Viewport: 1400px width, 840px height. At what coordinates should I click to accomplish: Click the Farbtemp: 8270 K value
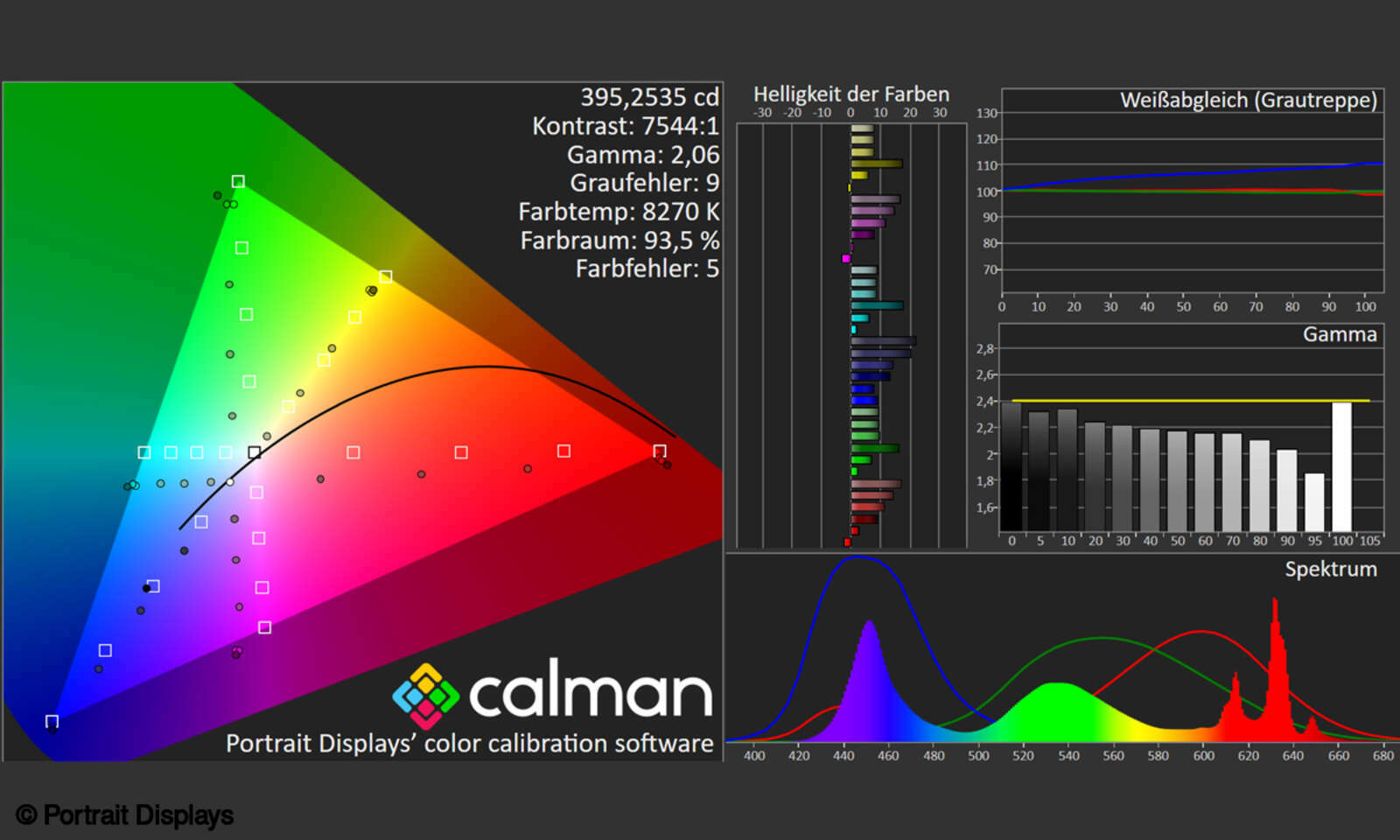(618, 212)
